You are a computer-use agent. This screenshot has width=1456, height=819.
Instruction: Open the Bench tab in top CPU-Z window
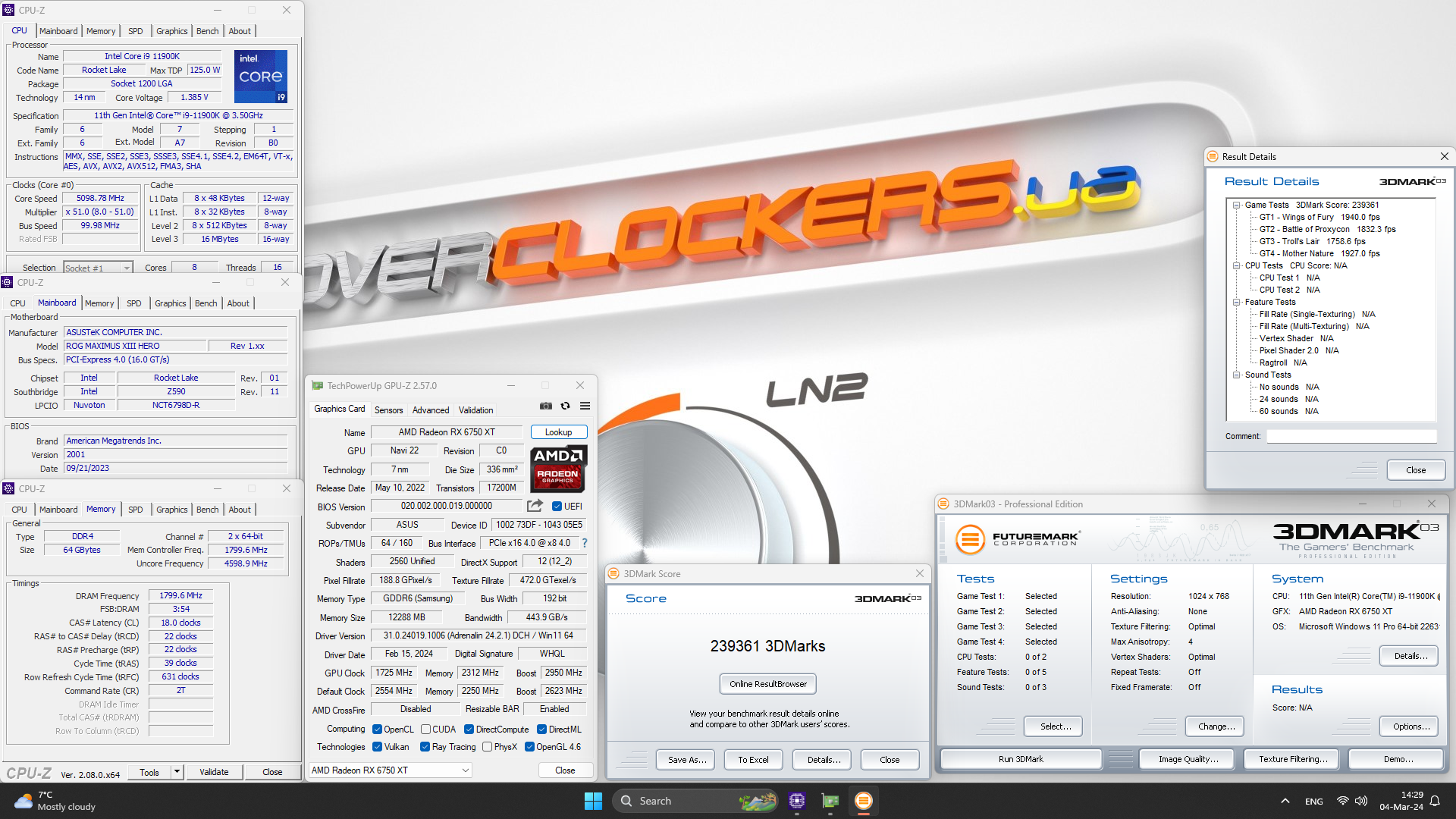tap(207, 31)
